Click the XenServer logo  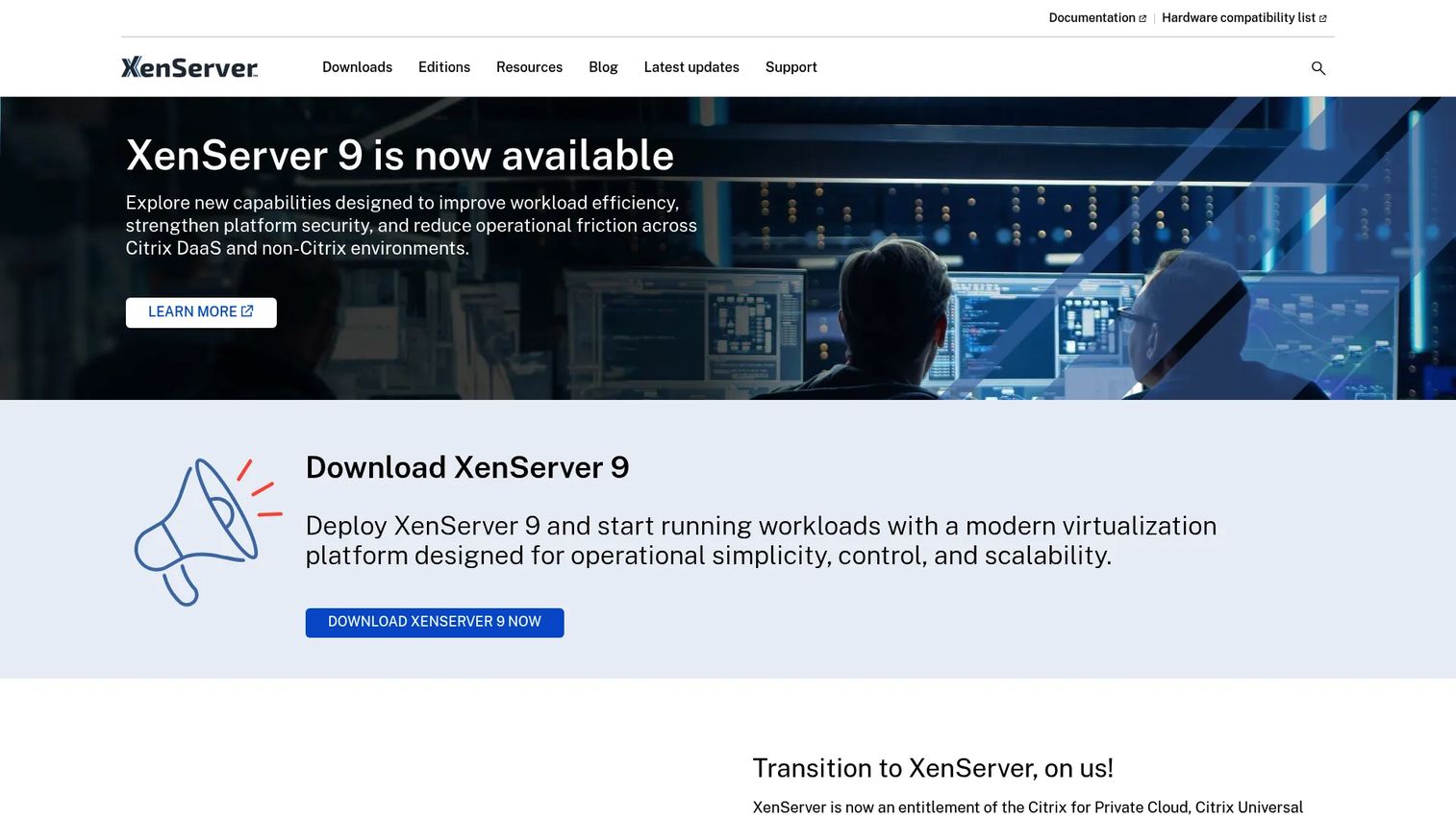(189, 67)
